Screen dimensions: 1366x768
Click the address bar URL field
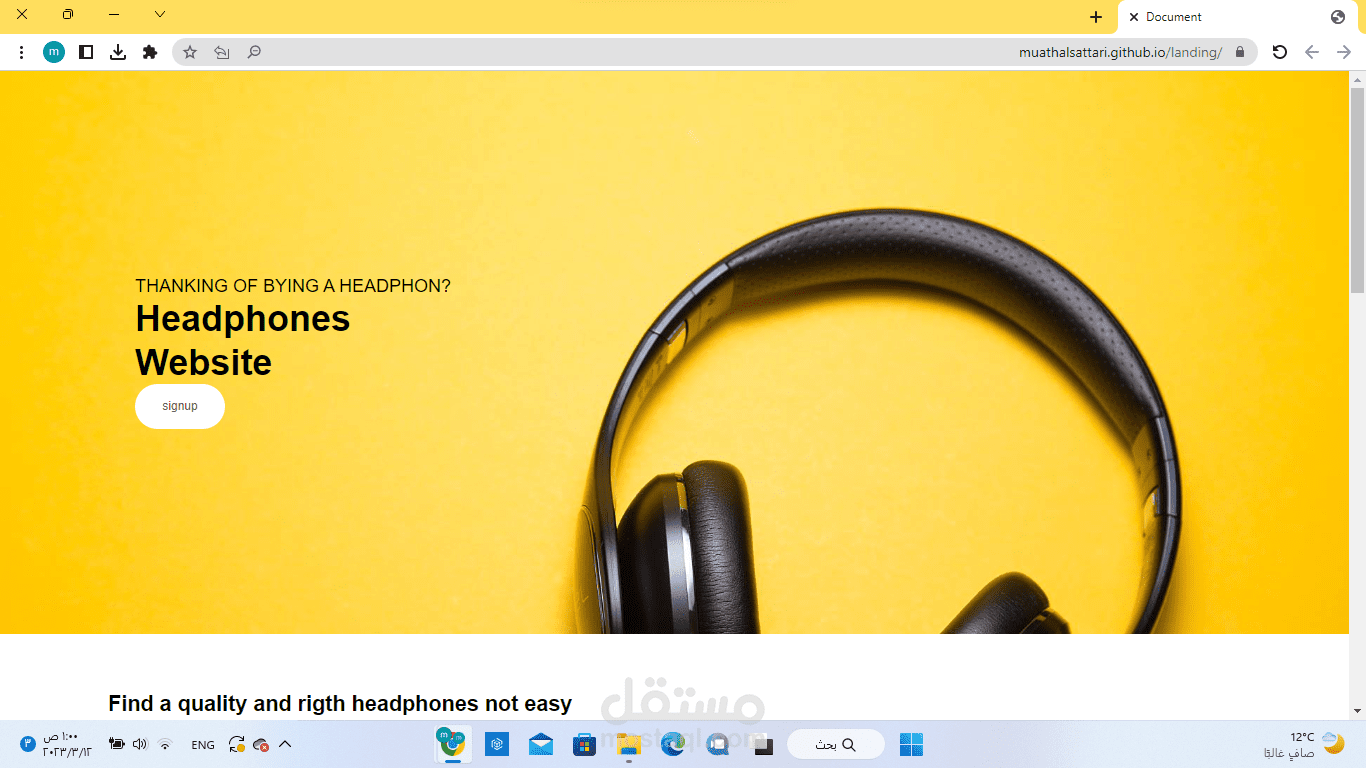(714, 52)
